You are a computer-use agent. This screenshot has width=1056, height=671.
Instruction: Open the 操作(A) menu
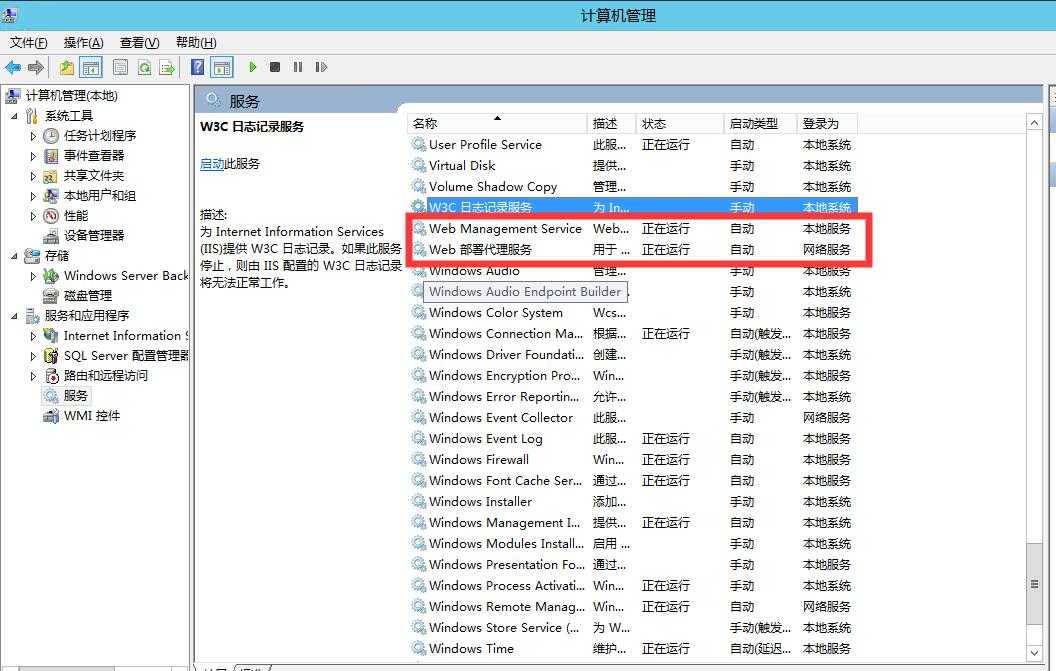click(x=84, y=42)
